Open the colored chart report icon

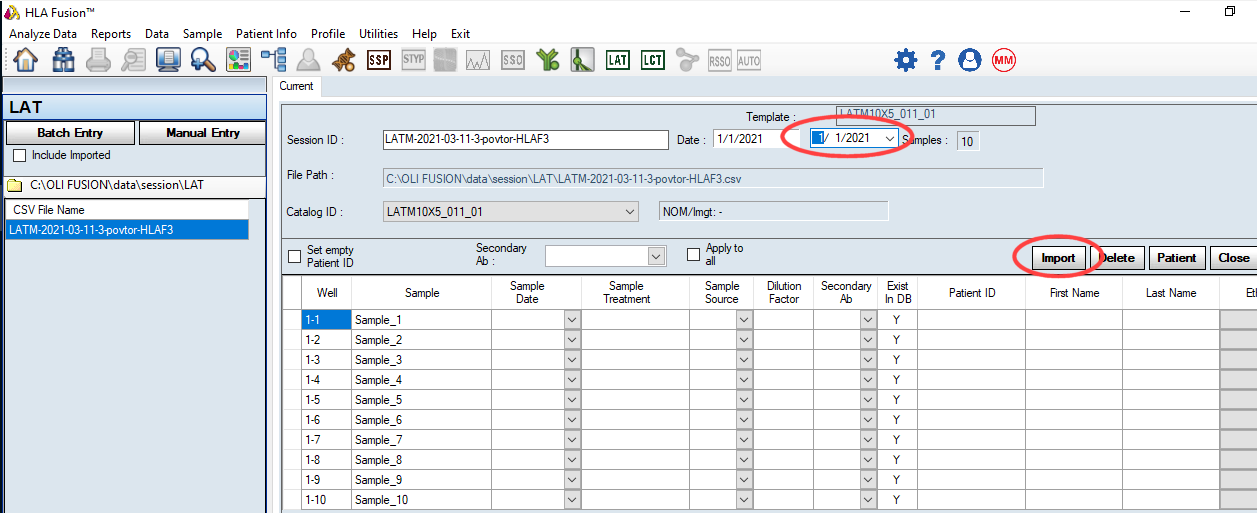click(238, 61)
